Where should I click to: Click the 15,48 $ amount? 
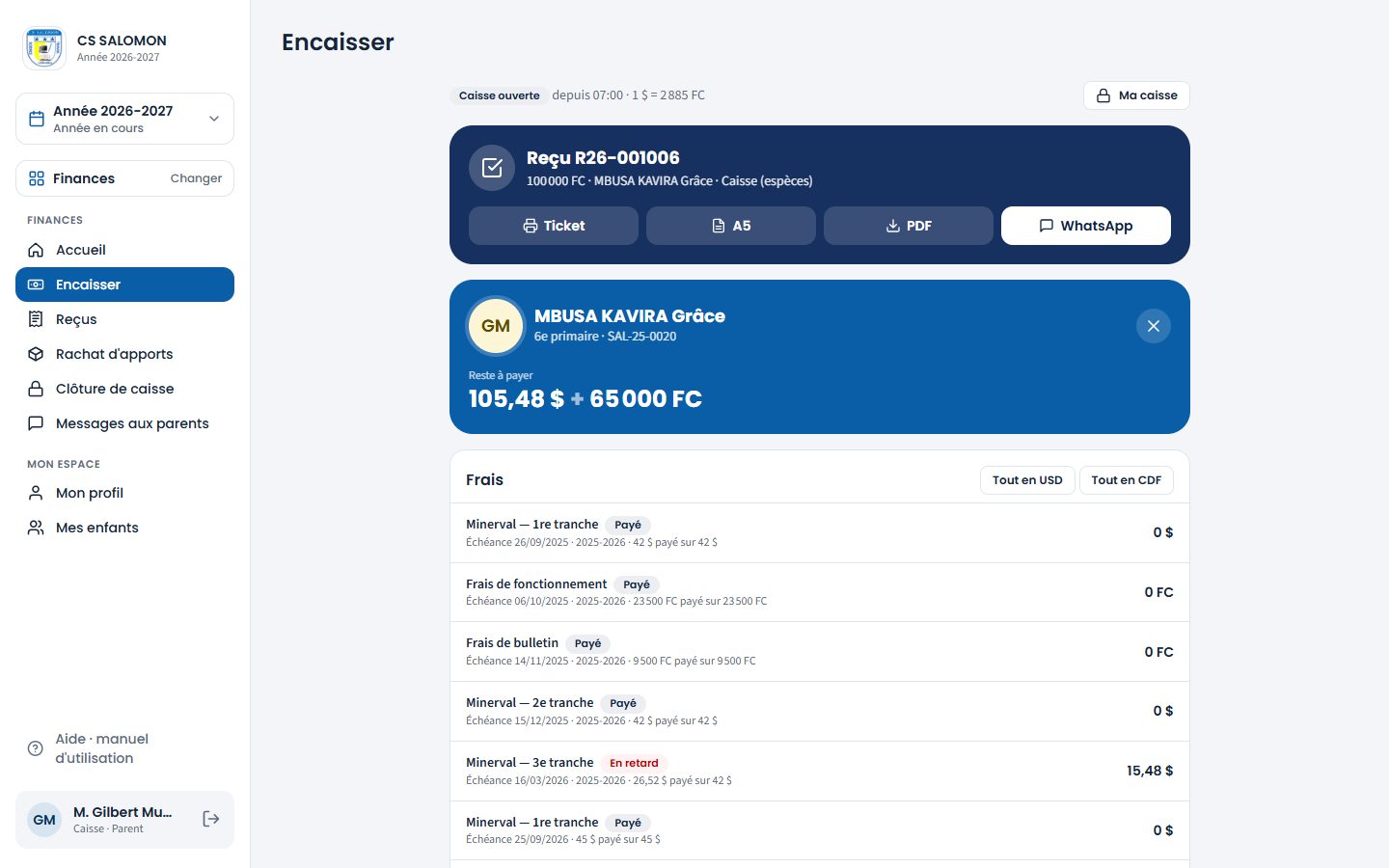click(x=1150, y=771)
